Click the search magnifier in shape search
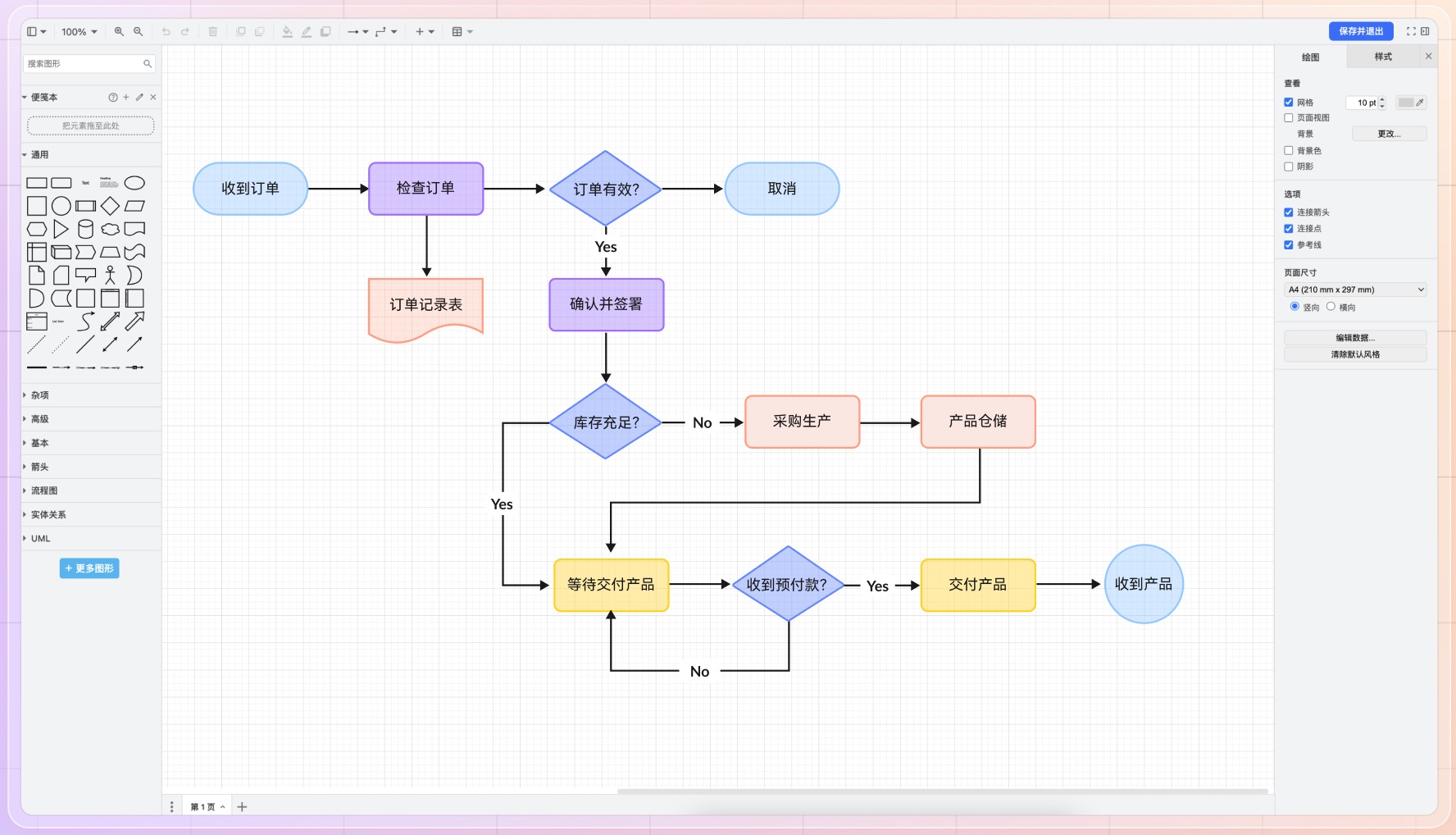Screen dimensions: 1456x835 [148, 63]
